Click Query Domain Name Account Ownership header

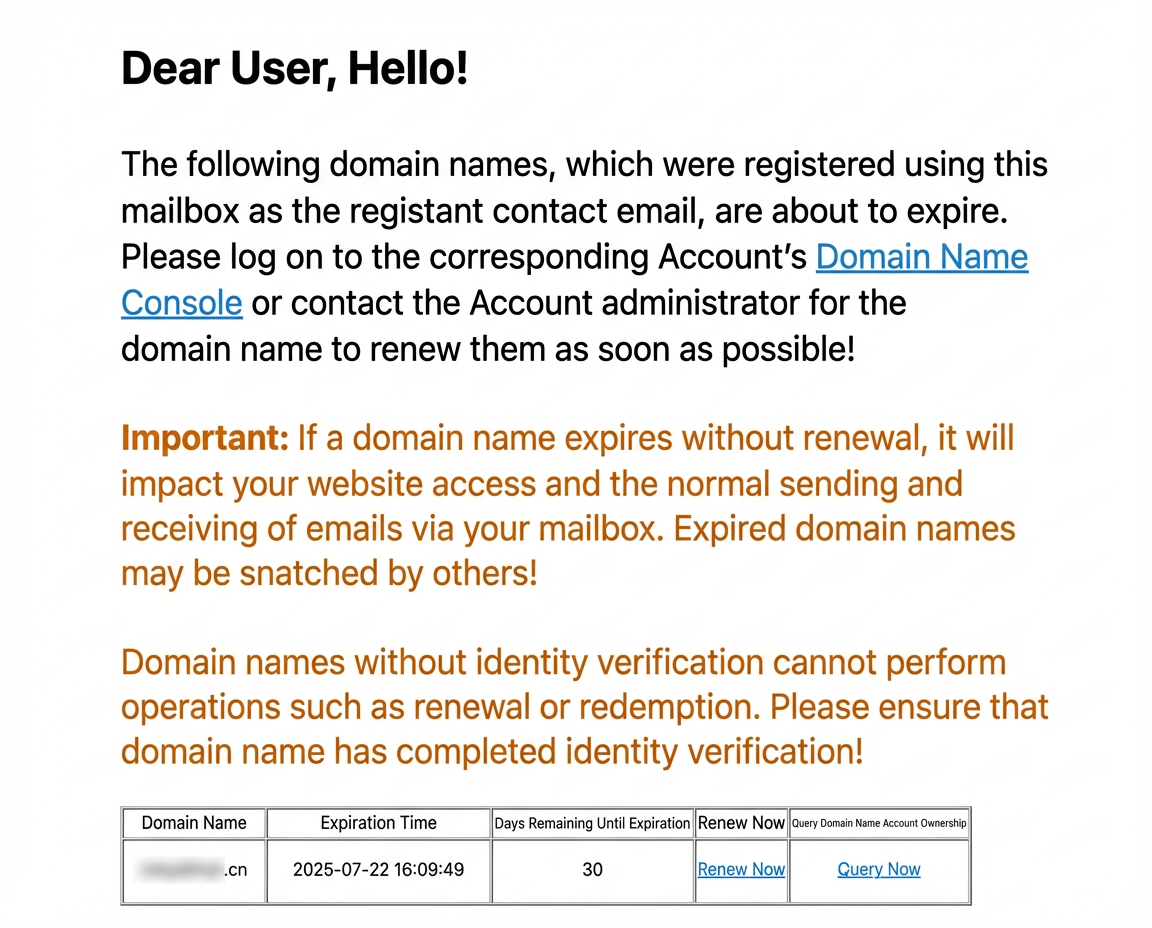(879, 823)
